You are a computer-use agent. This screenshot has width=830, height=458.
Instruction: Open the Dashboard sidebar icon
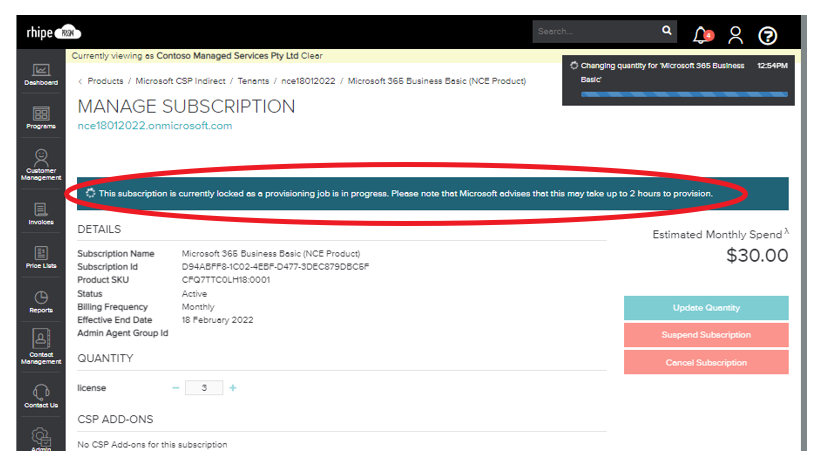pos(41,74)
